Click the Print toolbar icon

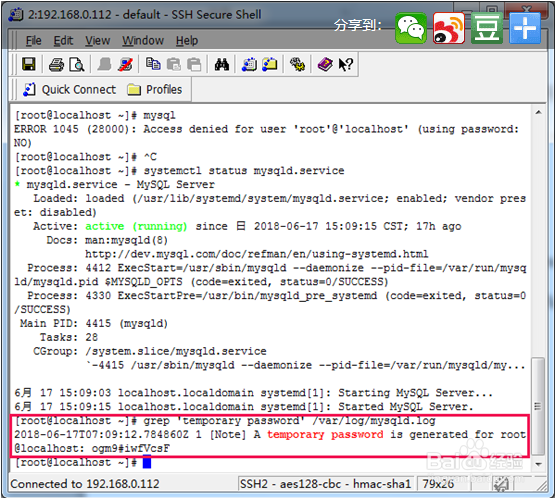(x=56, y=65)
